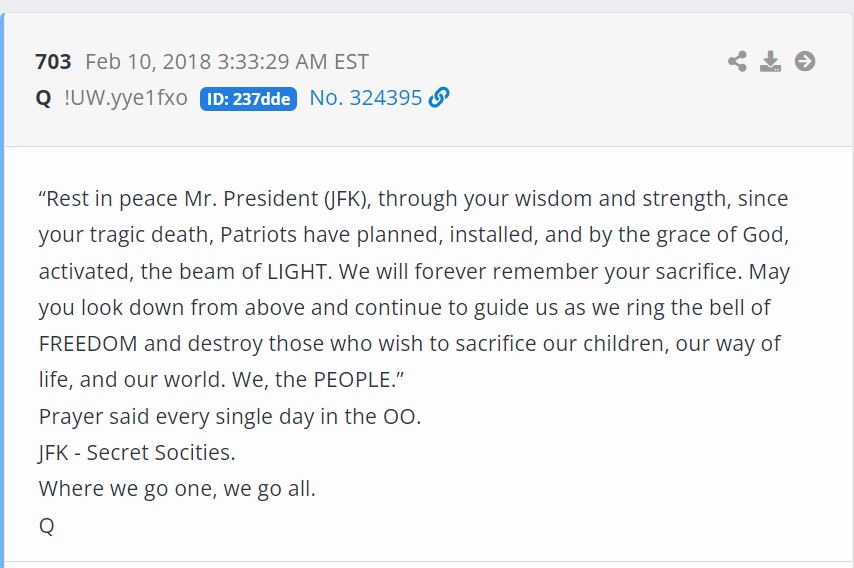Click the bold Q author name
This screenshot has width=854, height=568.
[44, 99]
